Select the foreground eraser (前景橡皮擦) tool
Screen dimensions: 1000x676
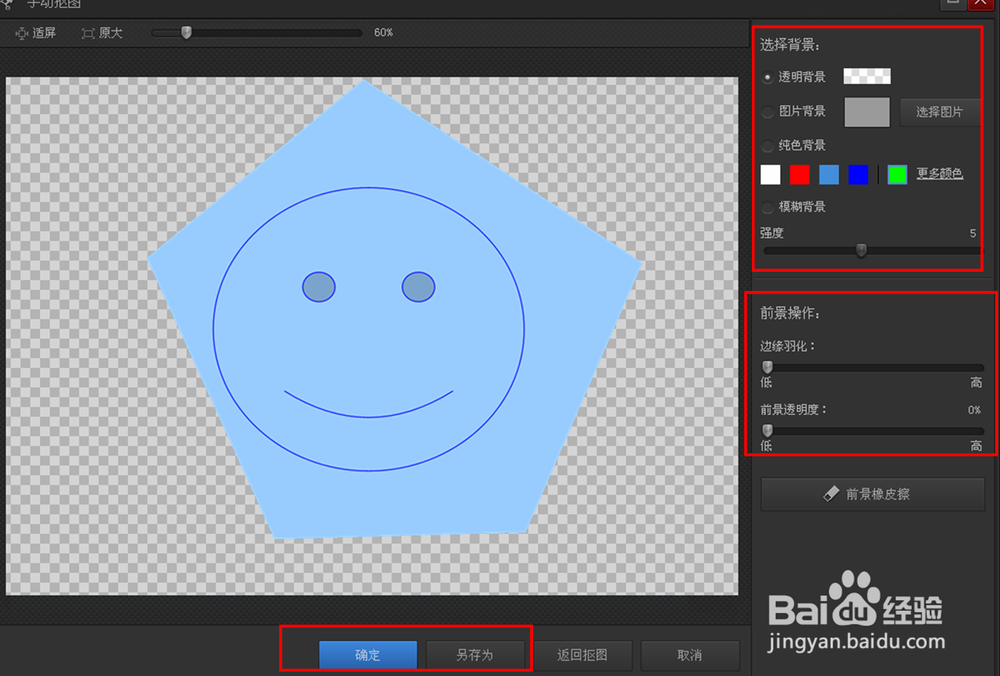[872, 494]
